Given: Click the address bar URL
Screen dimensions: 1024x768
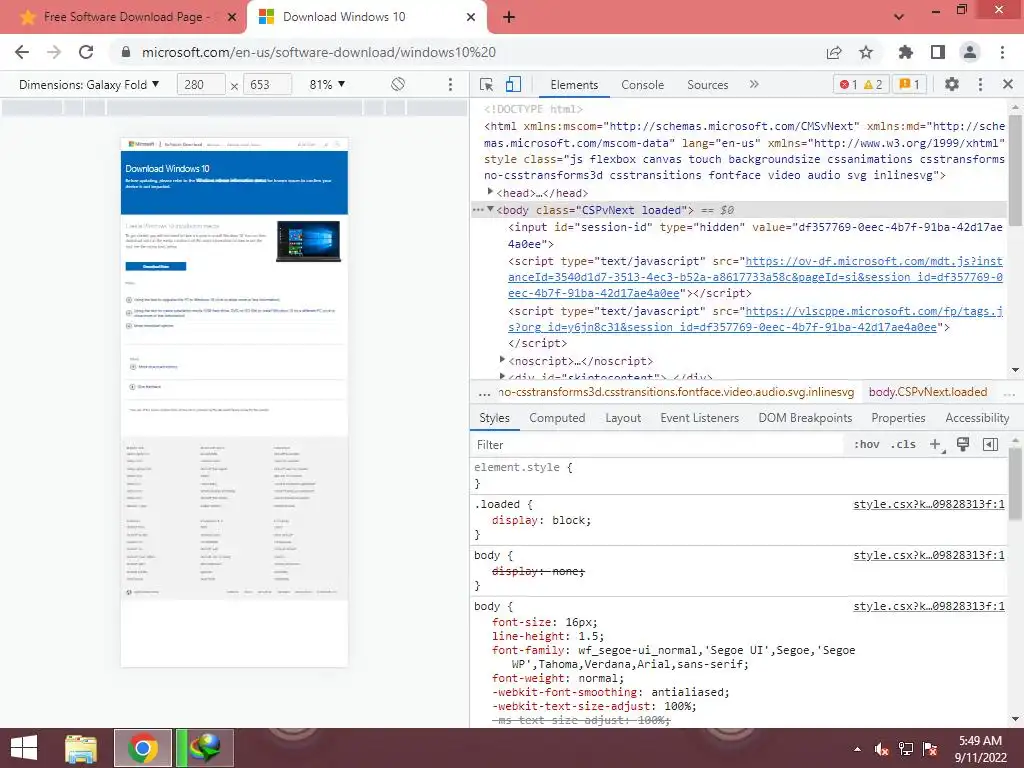Looking at the screenshot, I should tap(319, 52).
